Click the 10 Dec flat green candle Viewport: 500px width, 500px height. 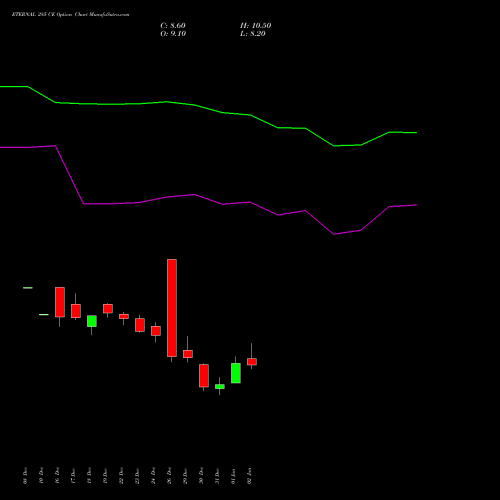pyautogui.click(x=44, y=314)
